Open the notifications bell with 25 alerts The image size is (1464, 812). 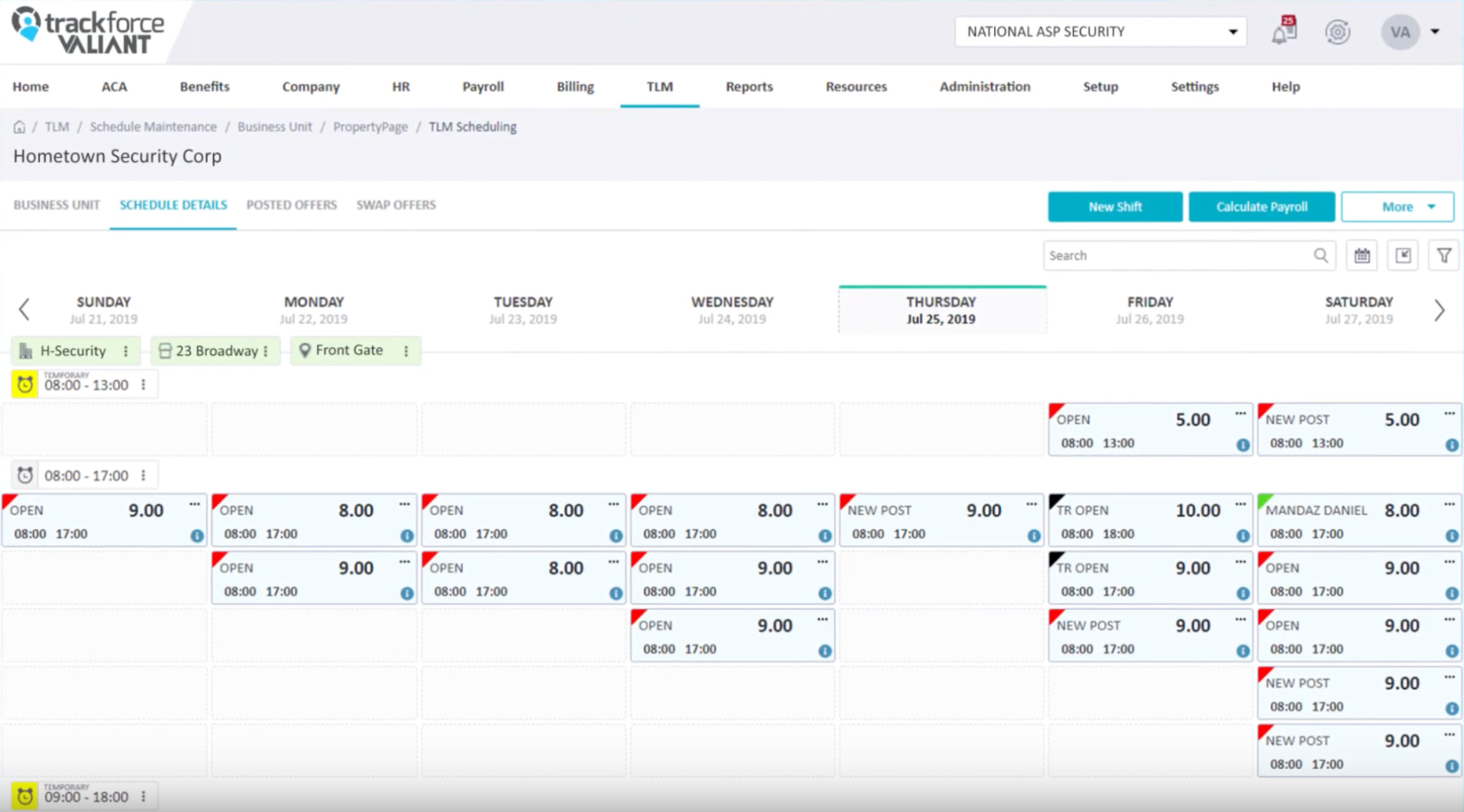1284,31
